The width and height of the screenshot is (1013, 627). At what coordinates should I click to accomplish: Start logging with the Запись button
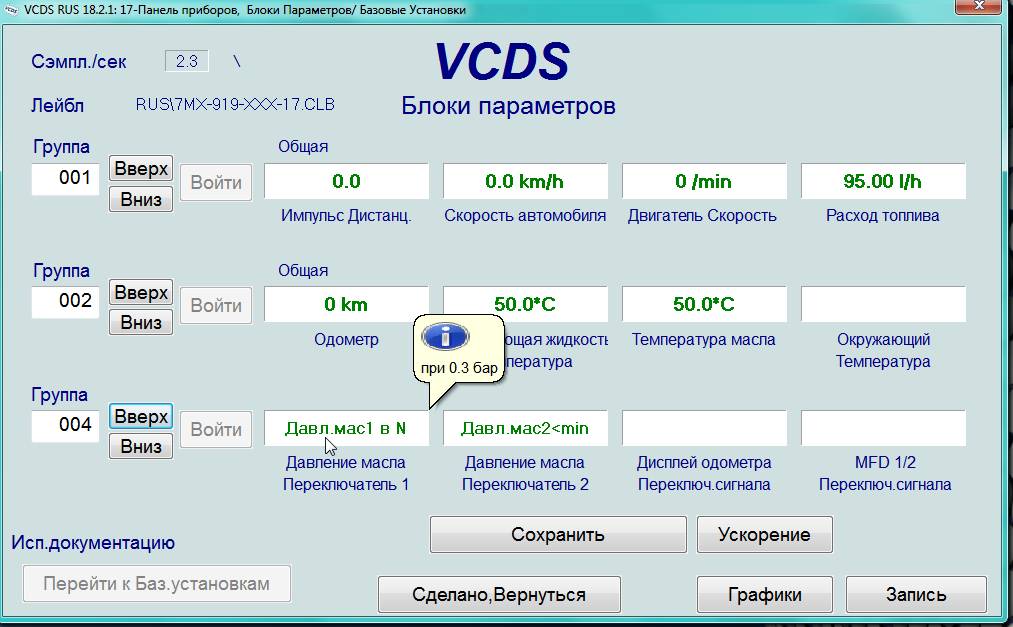[x=916, y=594]
